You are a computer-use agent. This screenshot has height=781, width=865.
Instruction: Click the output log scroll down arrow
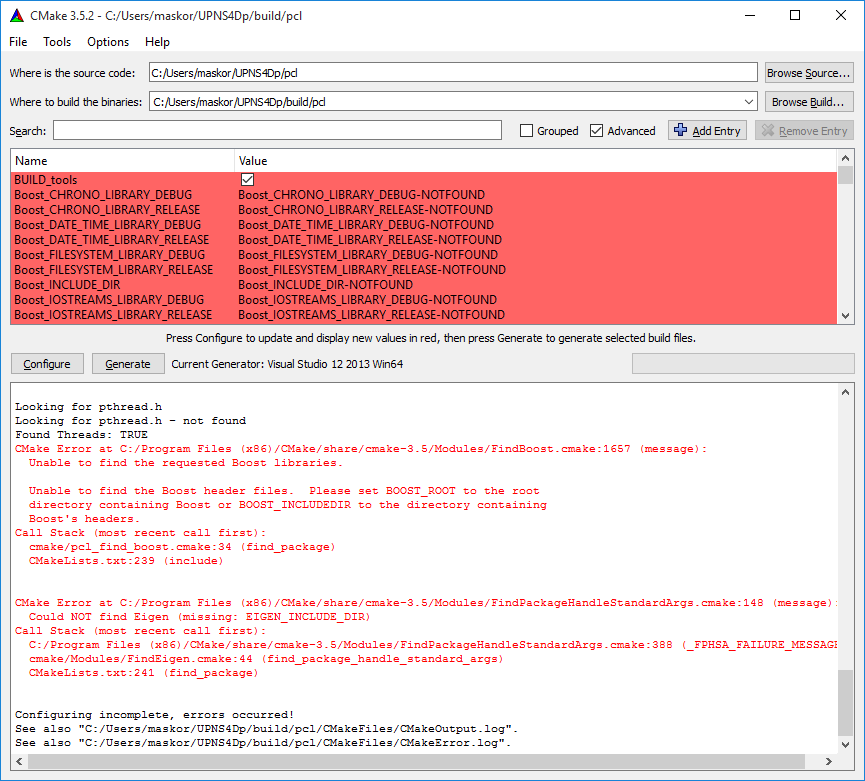846,745
